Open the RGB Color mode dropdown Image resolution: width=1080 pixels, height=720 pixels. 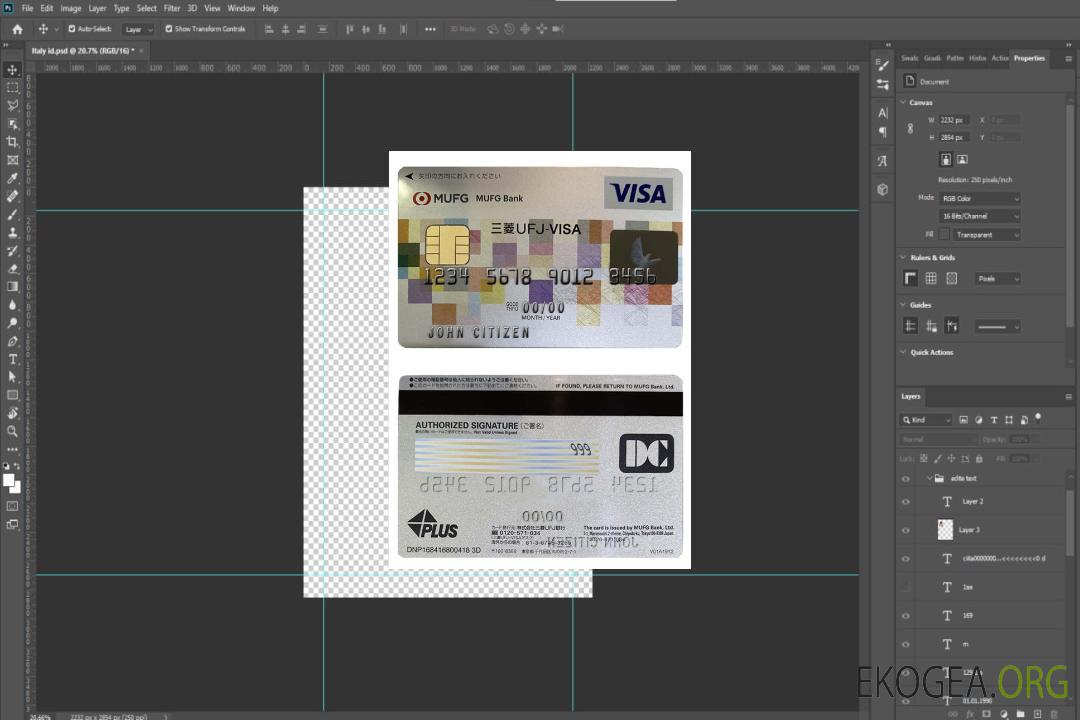(979, 198)
